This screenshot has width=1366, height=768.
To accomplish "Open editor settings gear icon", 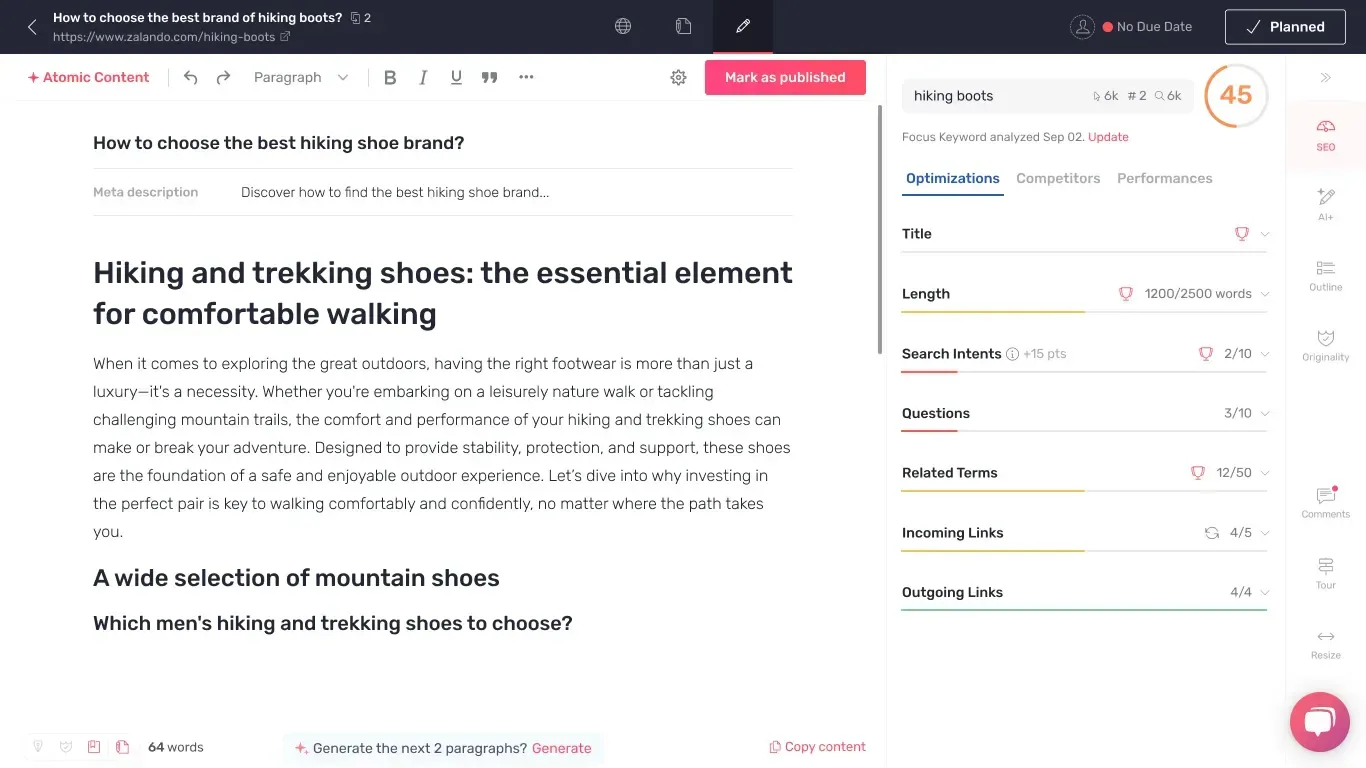I will tap(678, 77).
